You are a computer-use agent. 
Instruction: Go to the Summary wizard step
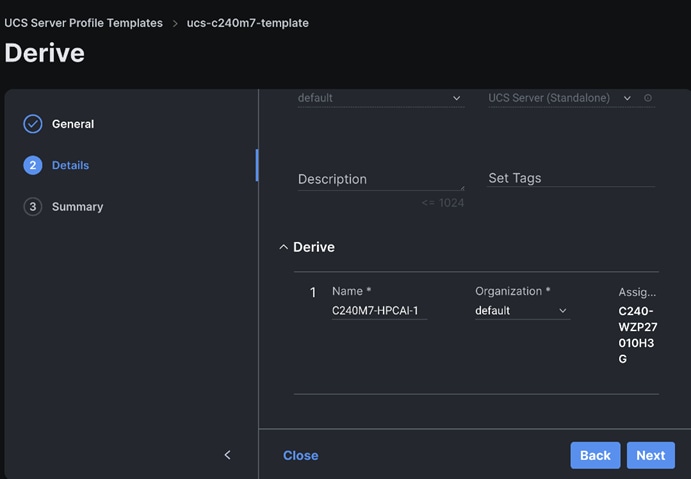click(x=78, y=207)
